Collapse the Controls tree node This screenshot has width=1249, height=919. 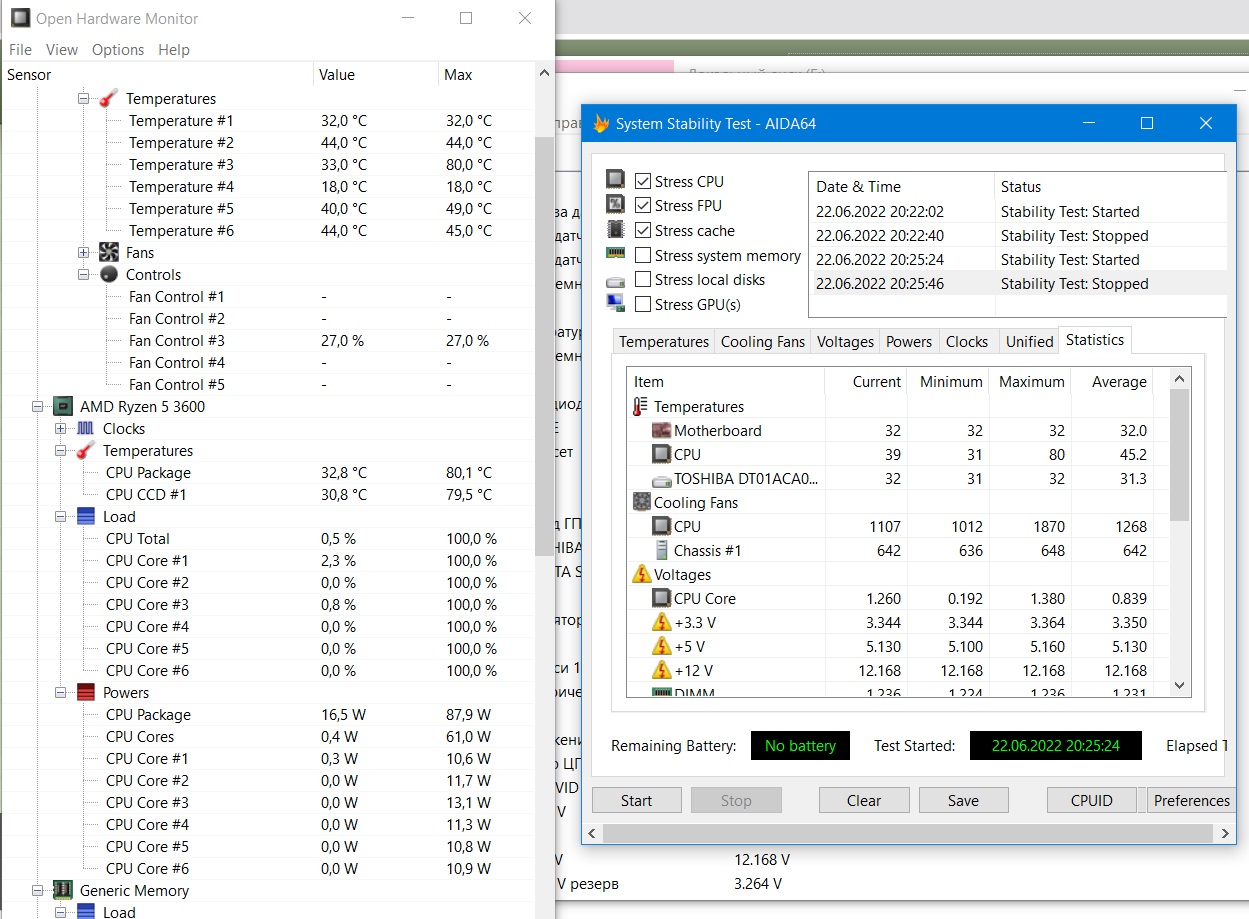tap(84, 275)
